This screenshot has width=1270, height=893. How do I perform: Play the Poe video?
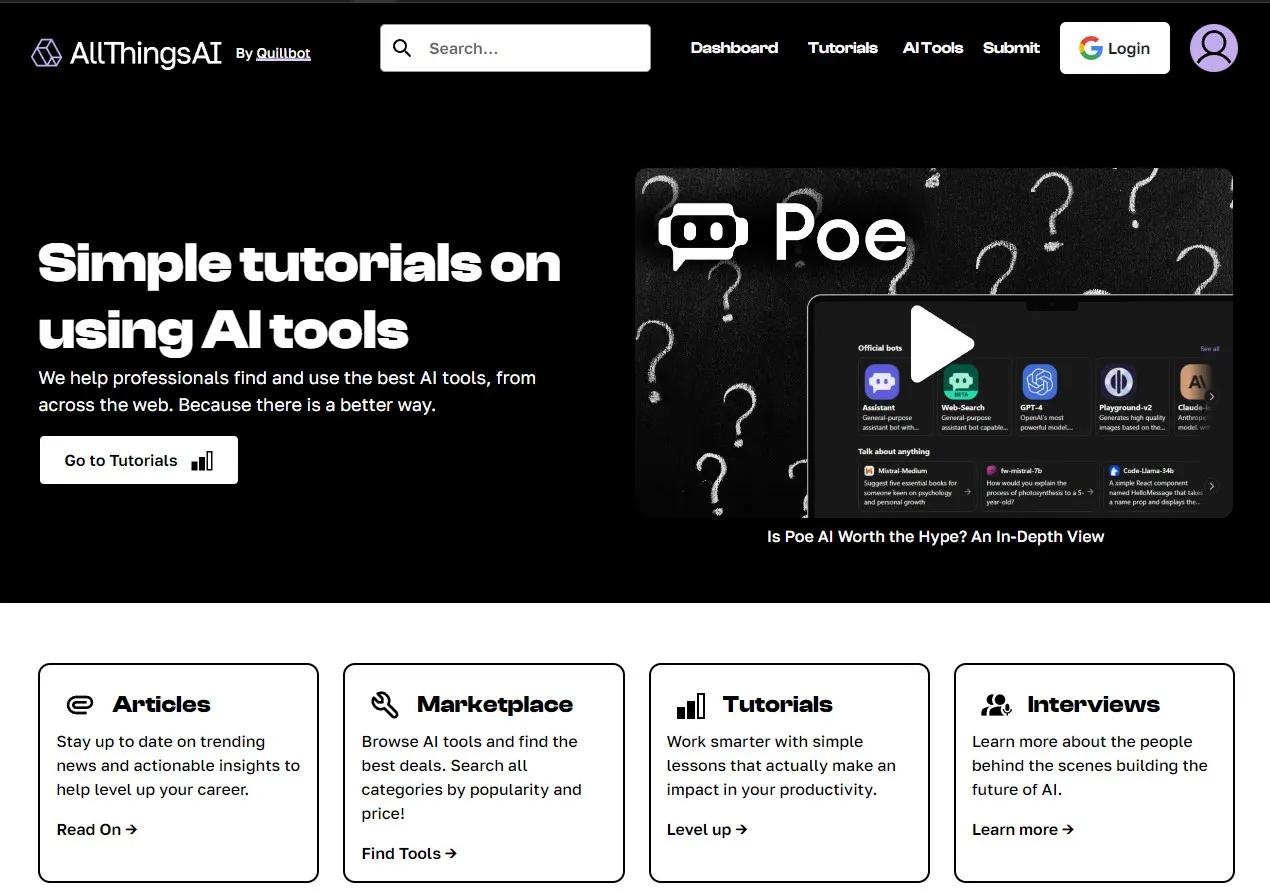pyautogui.click(x=942, y=343)
